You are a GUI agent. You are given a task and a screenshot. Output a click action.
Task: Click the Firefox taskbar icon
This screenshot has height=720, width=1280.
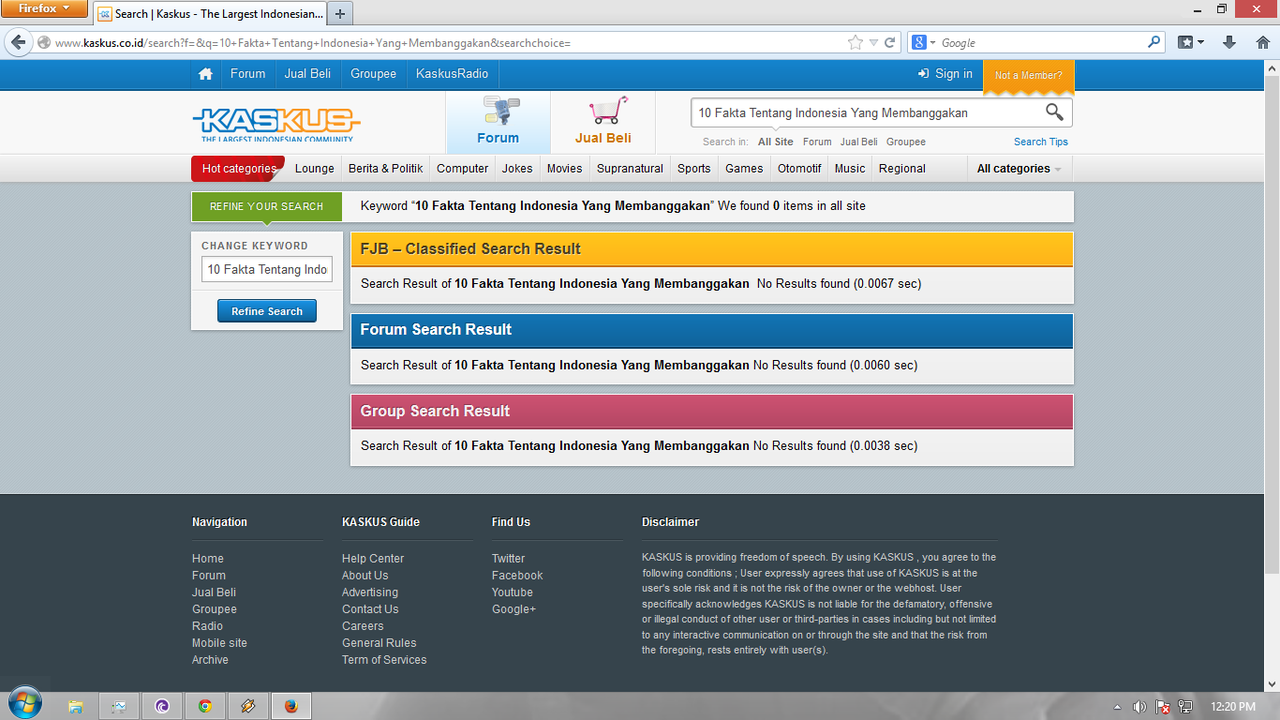[291, 706]
